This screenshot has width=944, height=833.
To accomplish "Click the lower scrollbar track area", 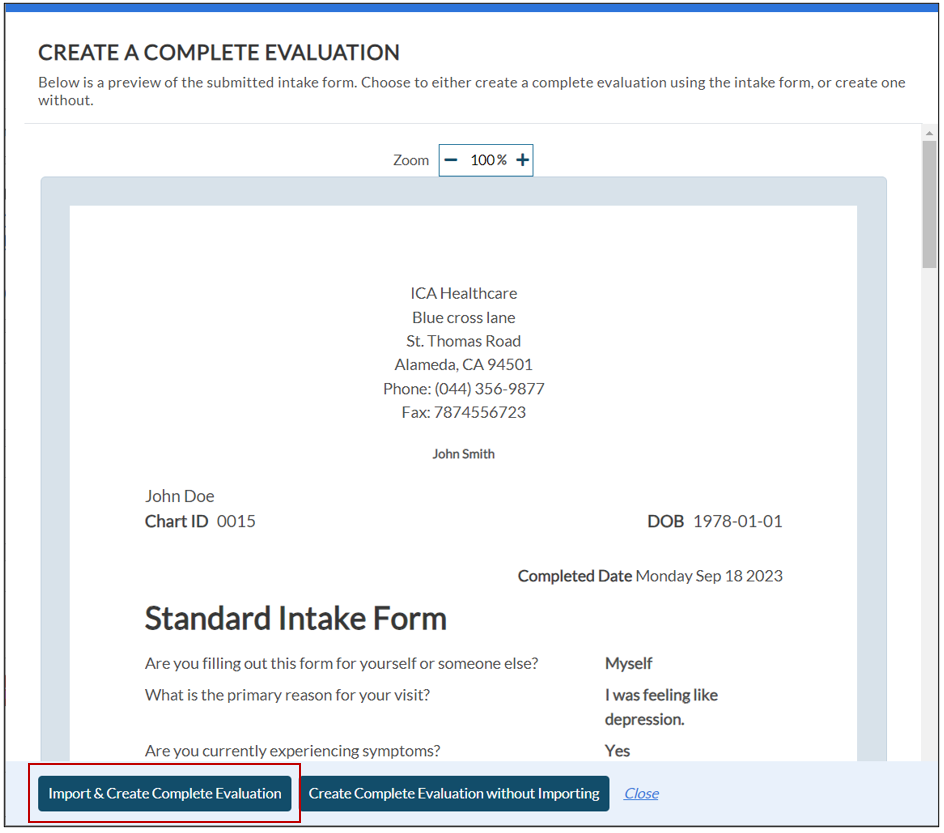I will [929, 550].
